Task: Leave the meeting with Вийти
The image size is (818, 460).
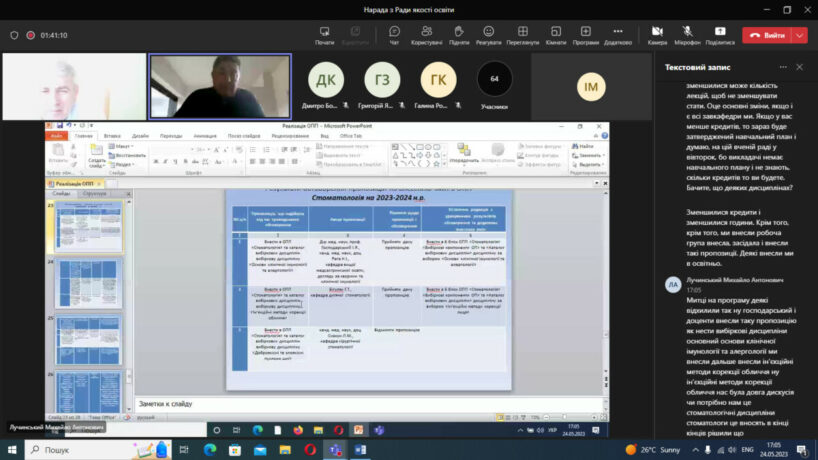Action: tap(767, 35)
